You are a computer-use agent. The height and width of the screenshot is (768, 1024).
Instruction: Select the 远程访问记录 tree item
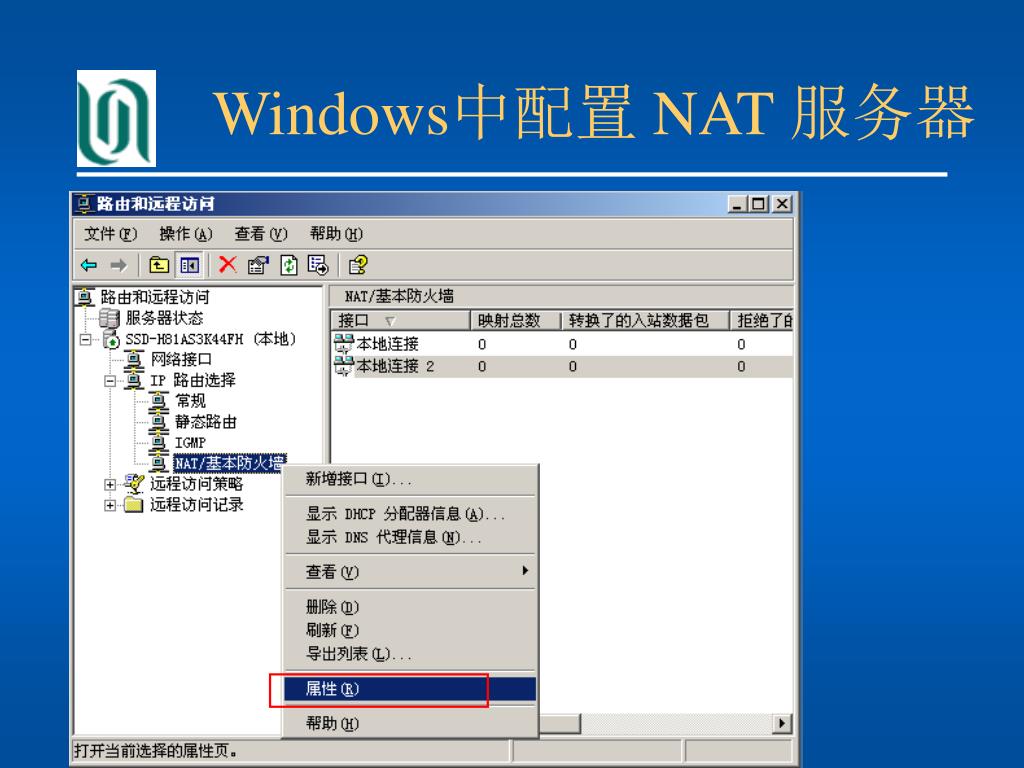[x=197, y=505]
